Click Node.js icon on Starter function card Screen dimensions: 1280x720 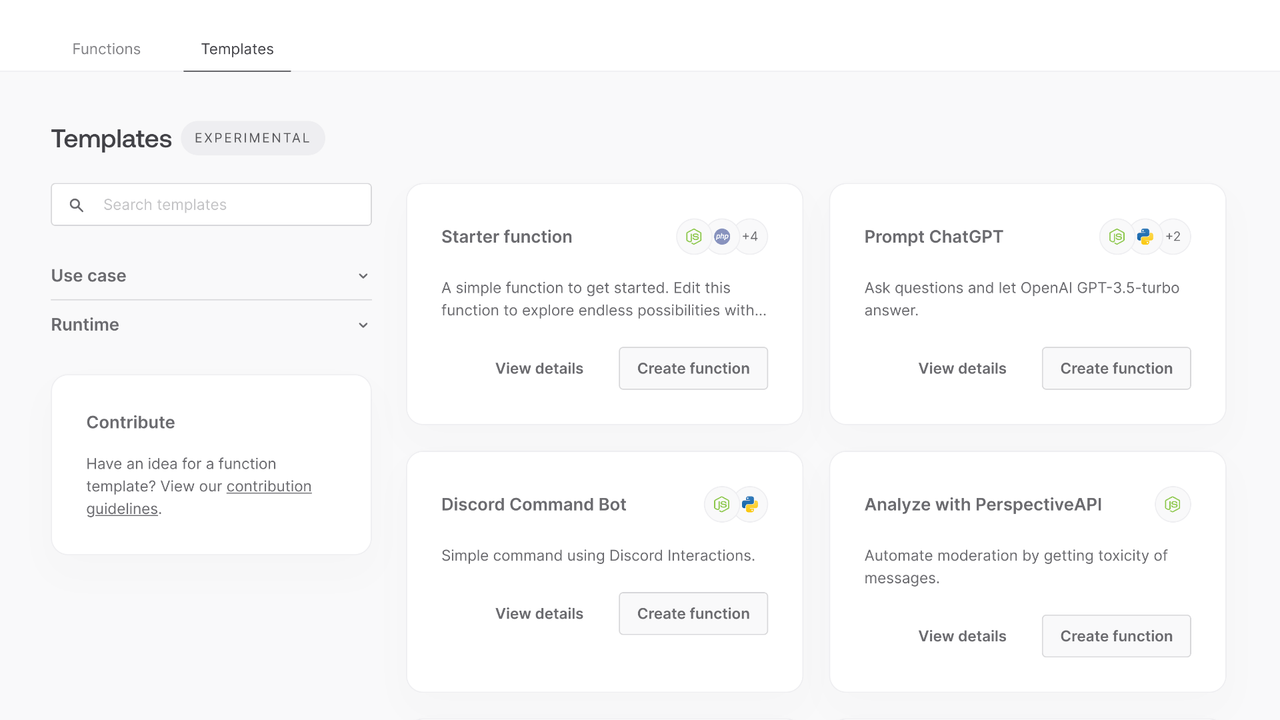(693, 237)
